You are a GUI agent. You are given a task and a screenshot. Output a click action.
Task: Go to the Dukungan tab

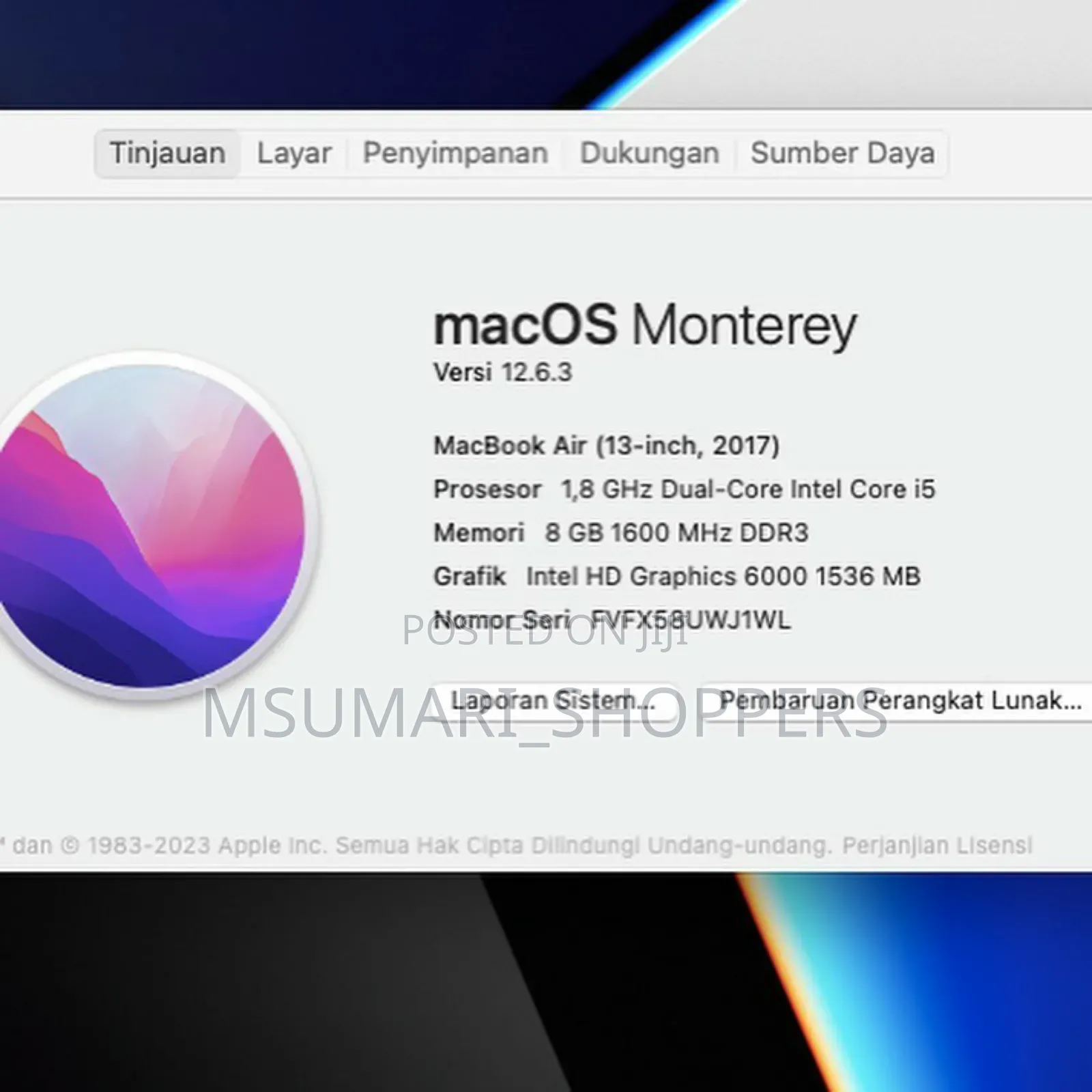pos(650,154)
